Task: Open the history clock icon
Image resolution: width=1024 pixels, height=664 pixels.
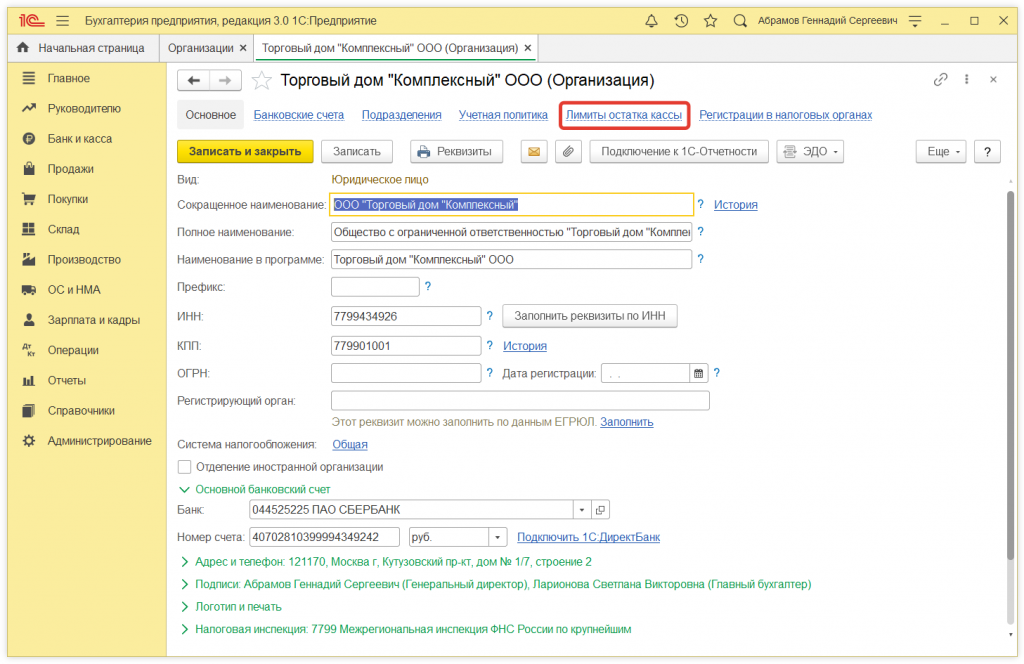Action: [x=681, y=20]
